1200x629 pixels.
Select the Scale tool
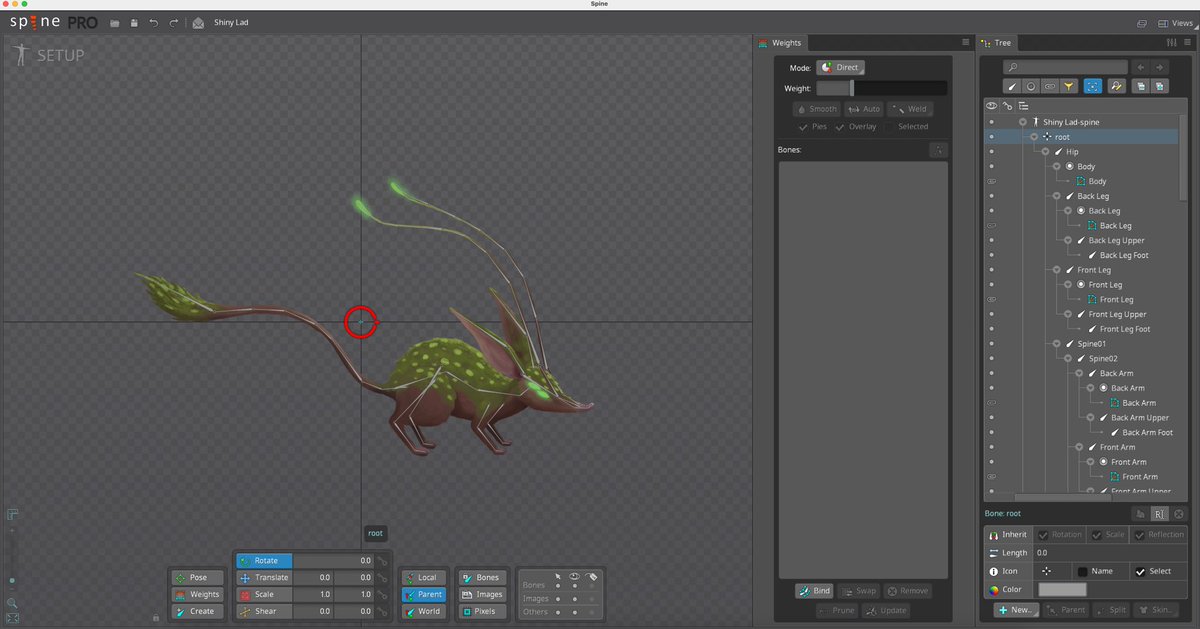[263, 594]
